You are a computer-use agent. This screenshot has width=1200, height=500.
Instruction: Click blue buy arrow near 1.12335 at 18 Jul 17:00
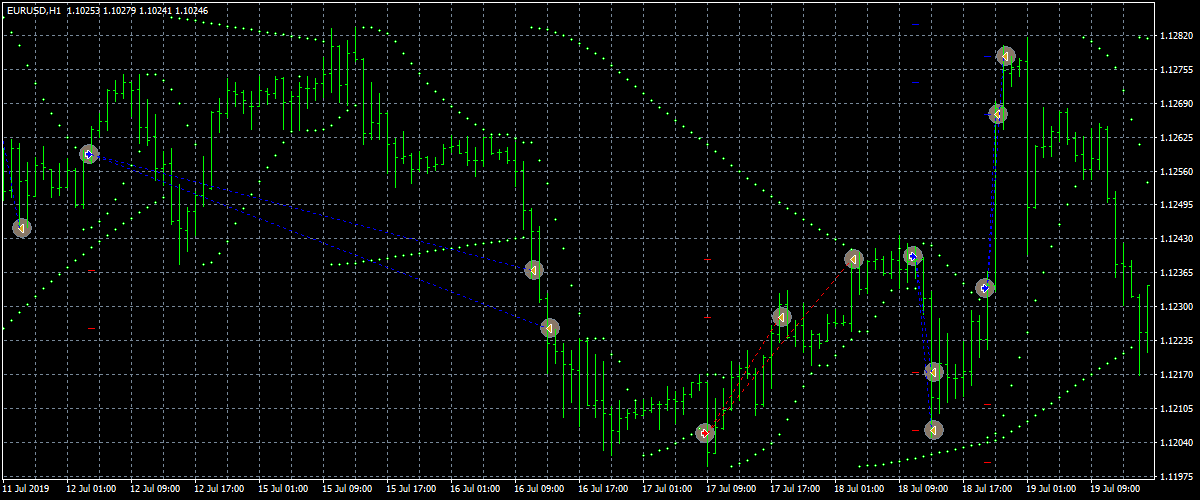[x=985, y=288]
